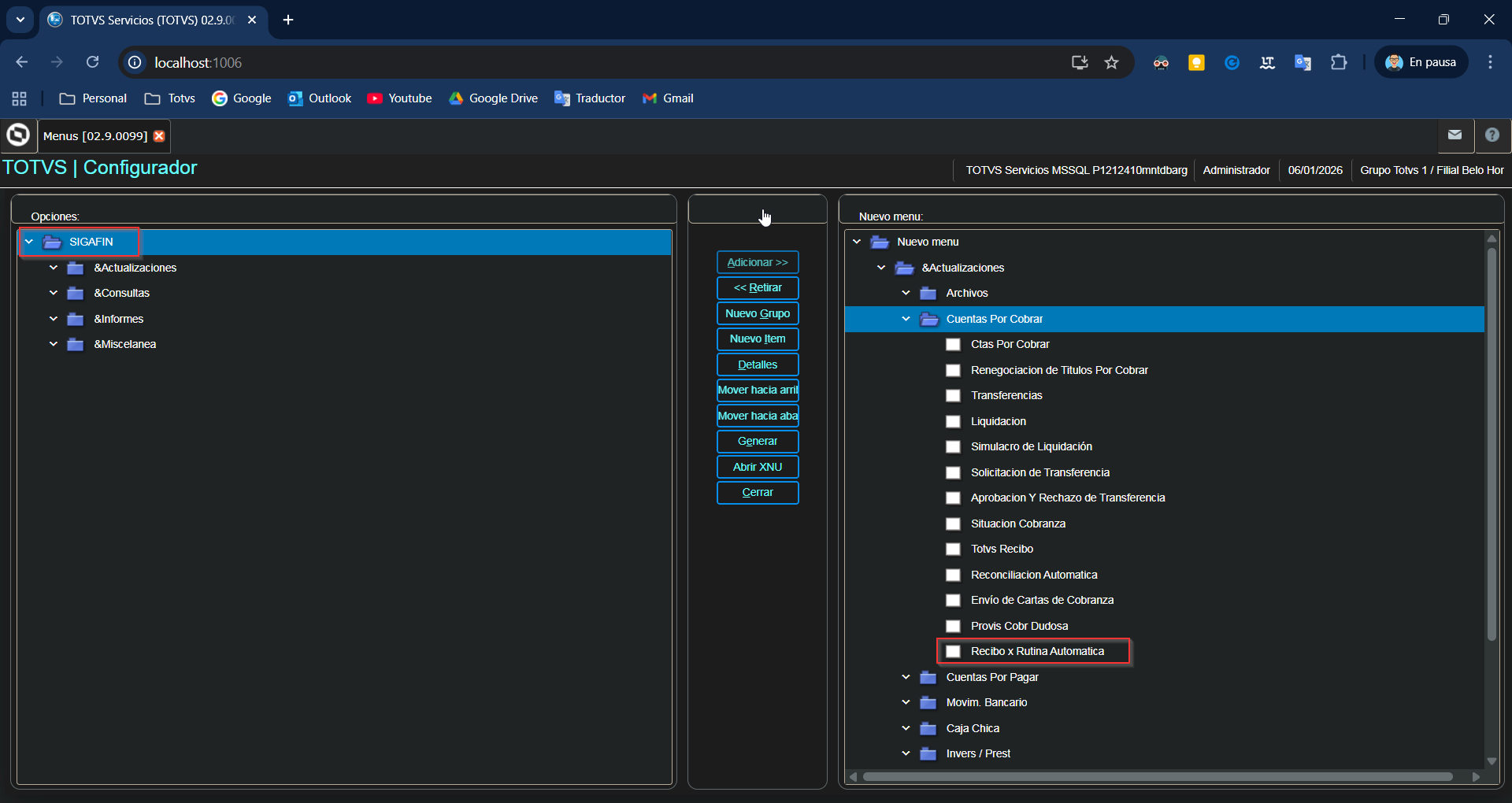Image resolution: width=1512 pixels, height=803 pixels.
Task: Open the Totvs bookmarks folder
Action: (170, 98)
